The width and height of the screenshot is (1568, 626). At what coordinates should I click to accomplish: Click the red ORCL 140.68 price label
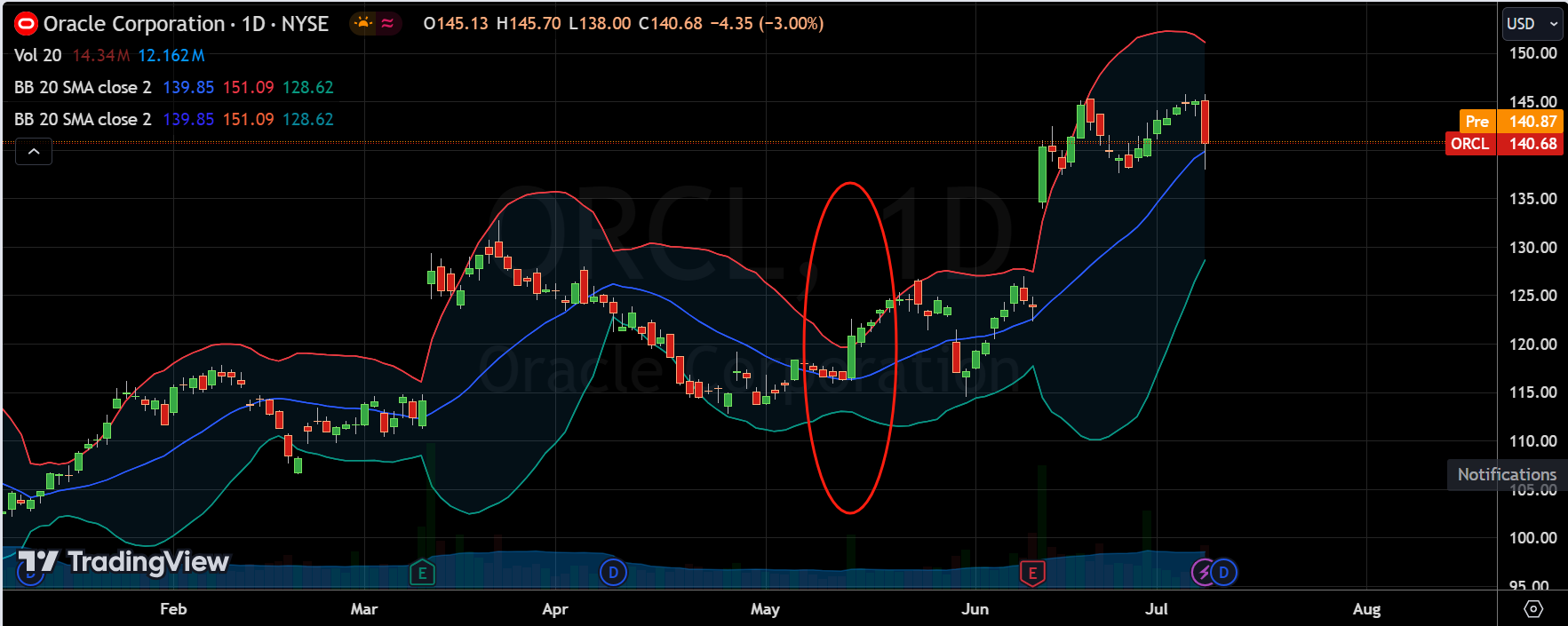click(x=1504, y=144)
